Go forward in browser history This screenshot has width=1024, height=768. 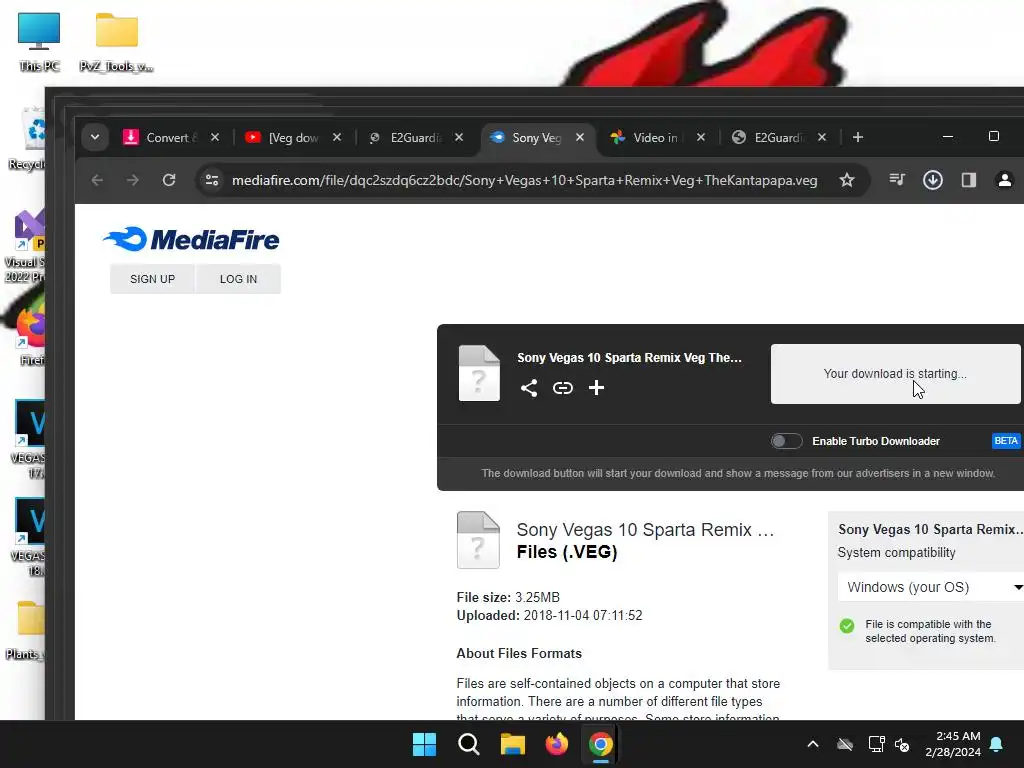click(x=133, y=180)
